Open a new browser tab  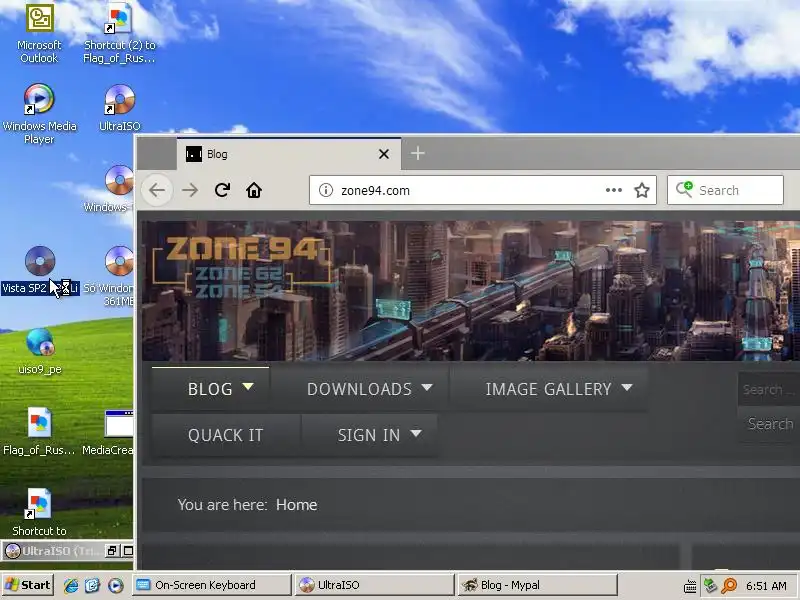pos(418,153)
